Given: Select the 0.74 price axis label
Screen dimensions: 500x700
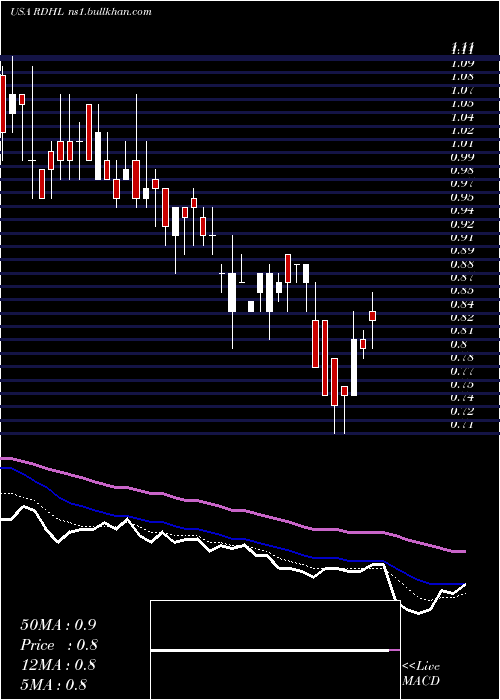Looking at the screenshot, I should 462,397.
